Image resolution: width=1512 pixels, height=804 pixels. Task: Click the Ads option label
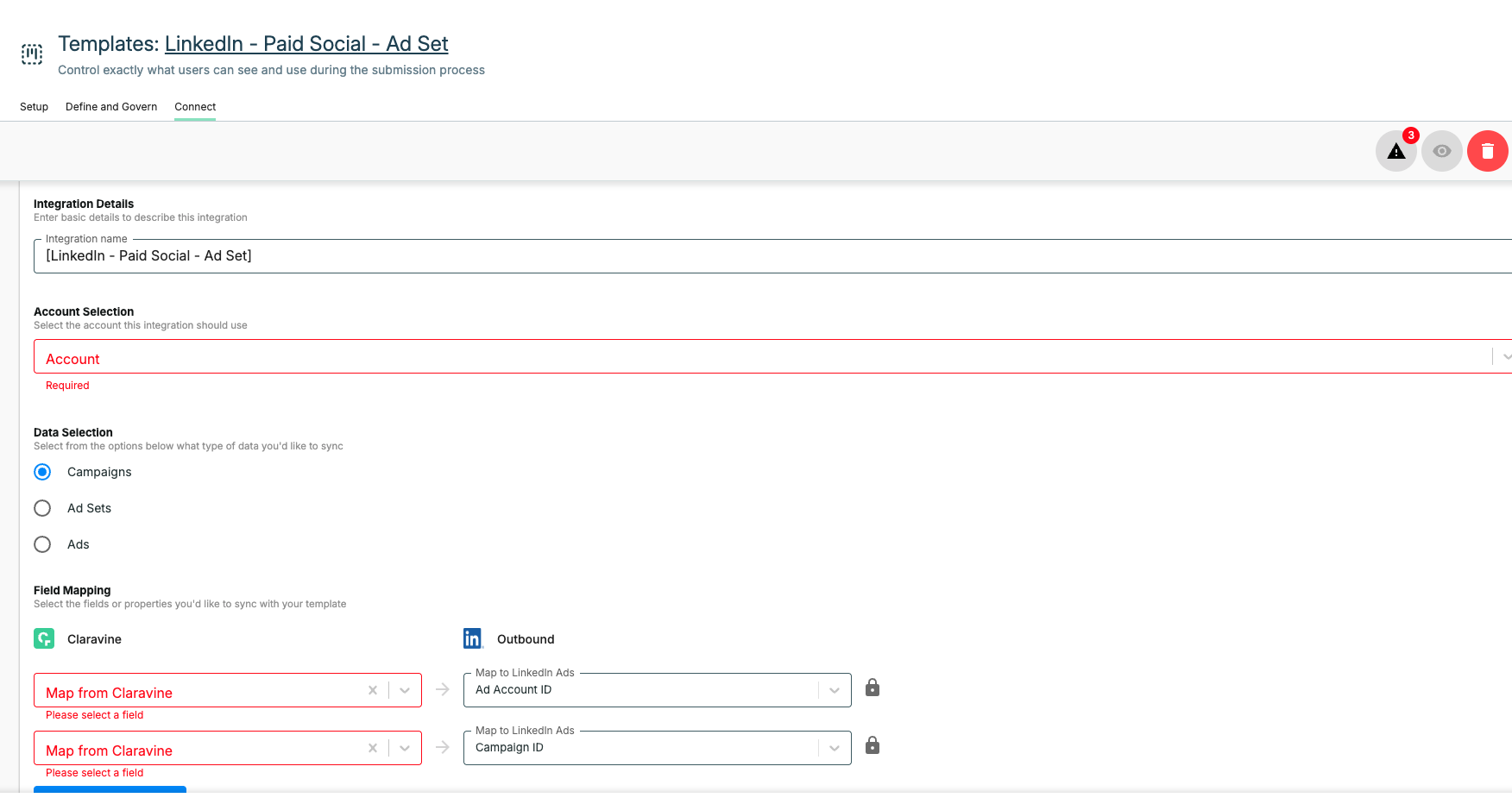point(79,544)
